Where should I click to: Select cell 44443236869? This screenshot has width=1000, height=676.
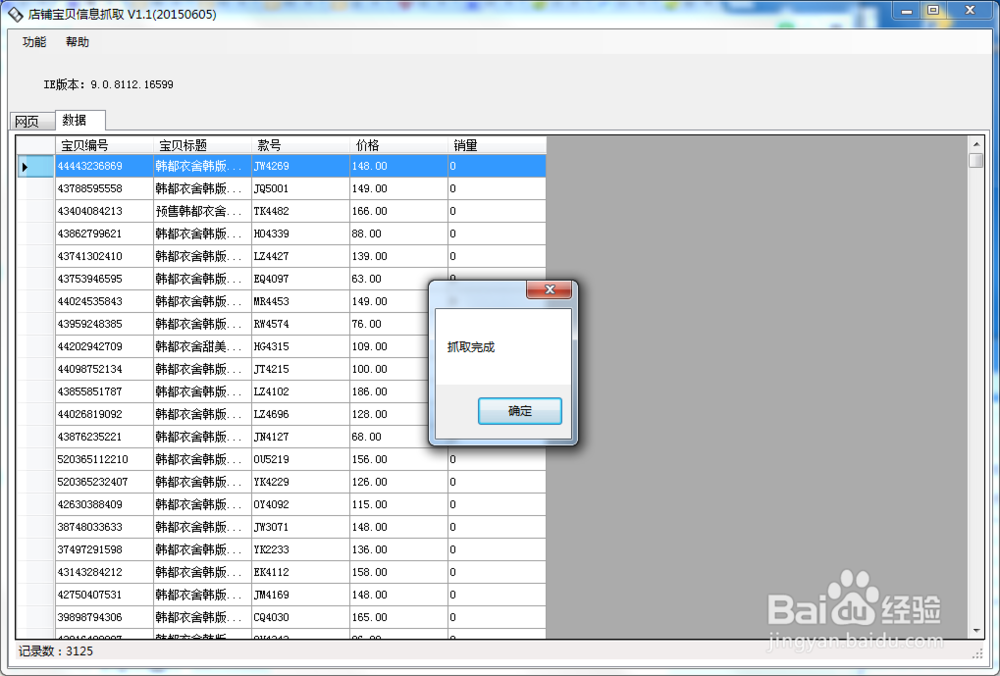pos(104,166)
